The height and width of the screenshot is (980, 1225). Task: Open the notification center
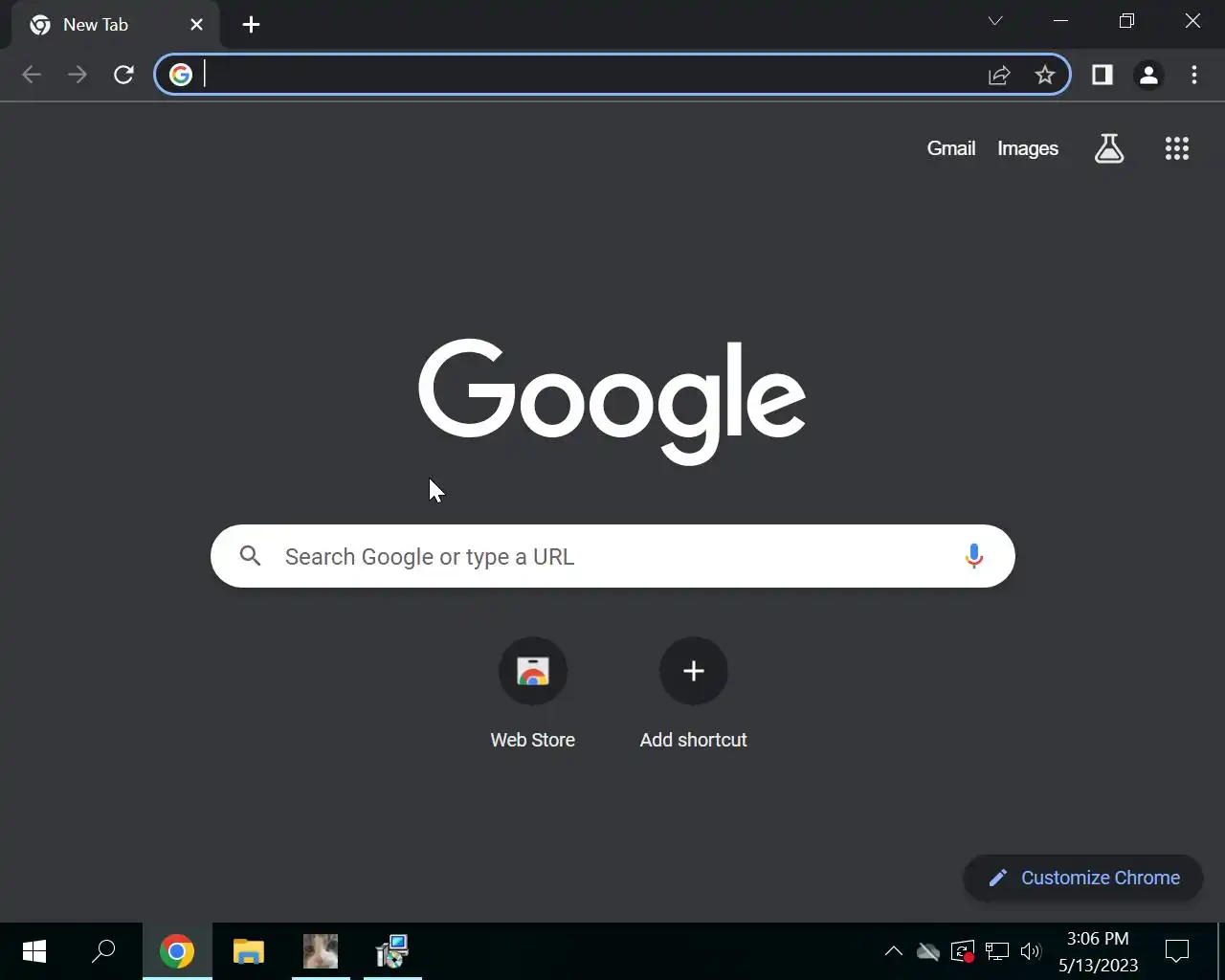(x=1177, y=951)
